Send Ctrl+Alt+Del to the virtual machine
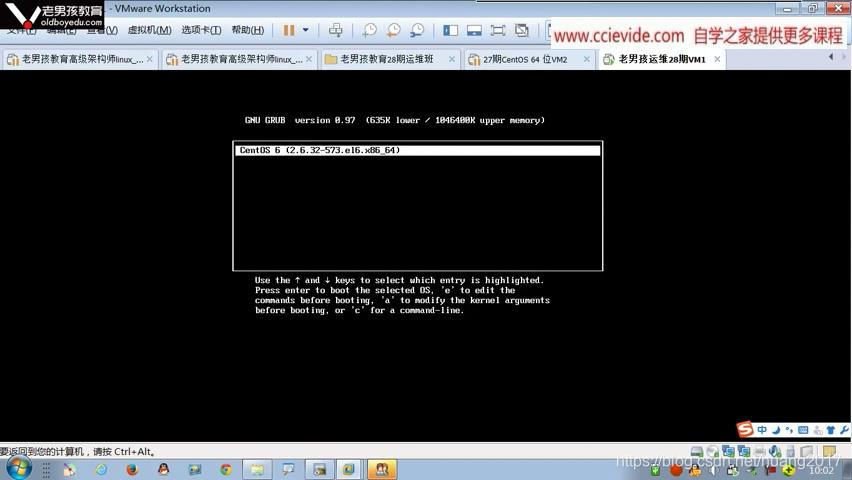Screen dimensions: 852x480 [x=335, y=30]
